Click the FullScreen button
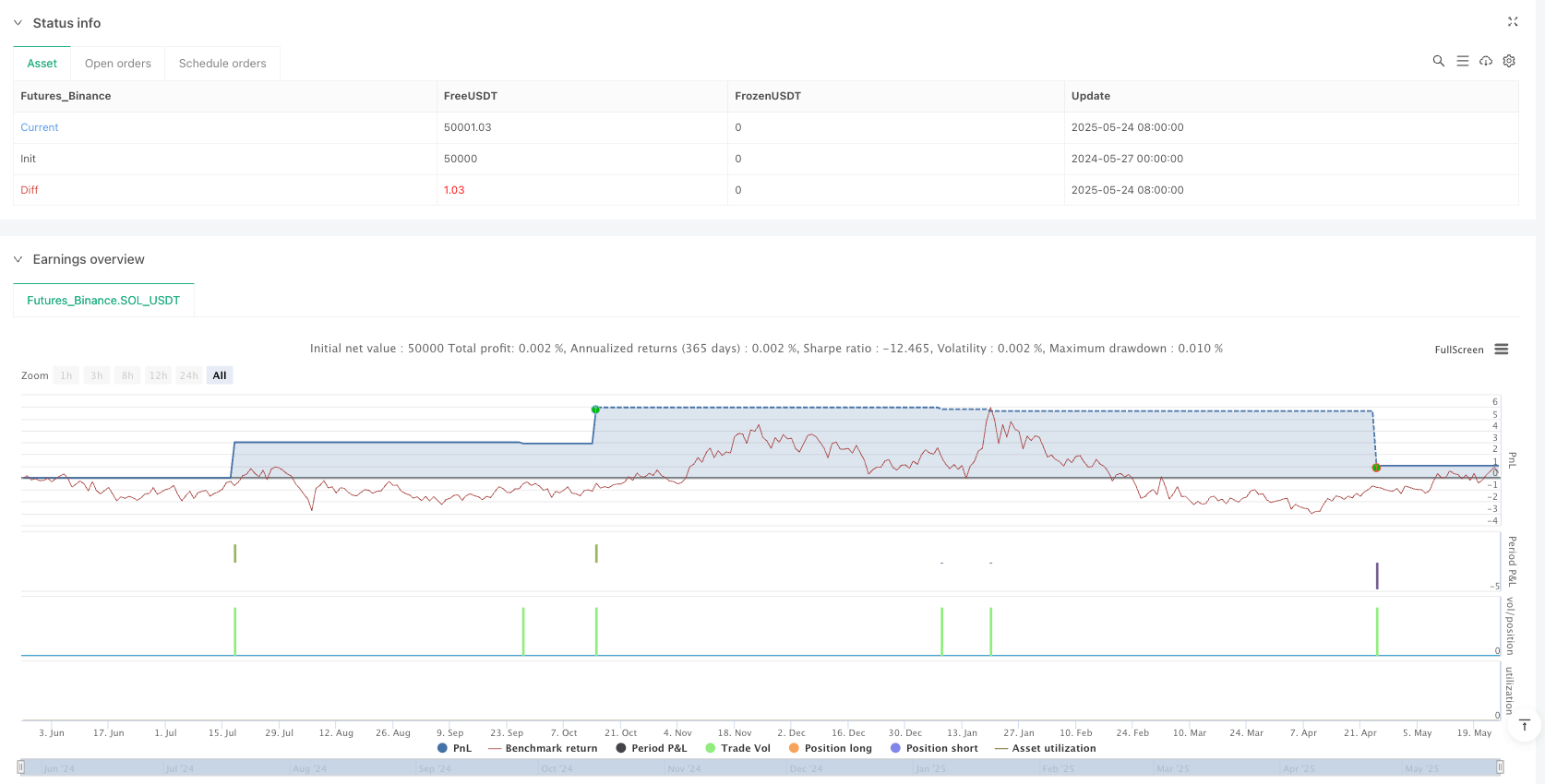 click(x=1458, y=350)
